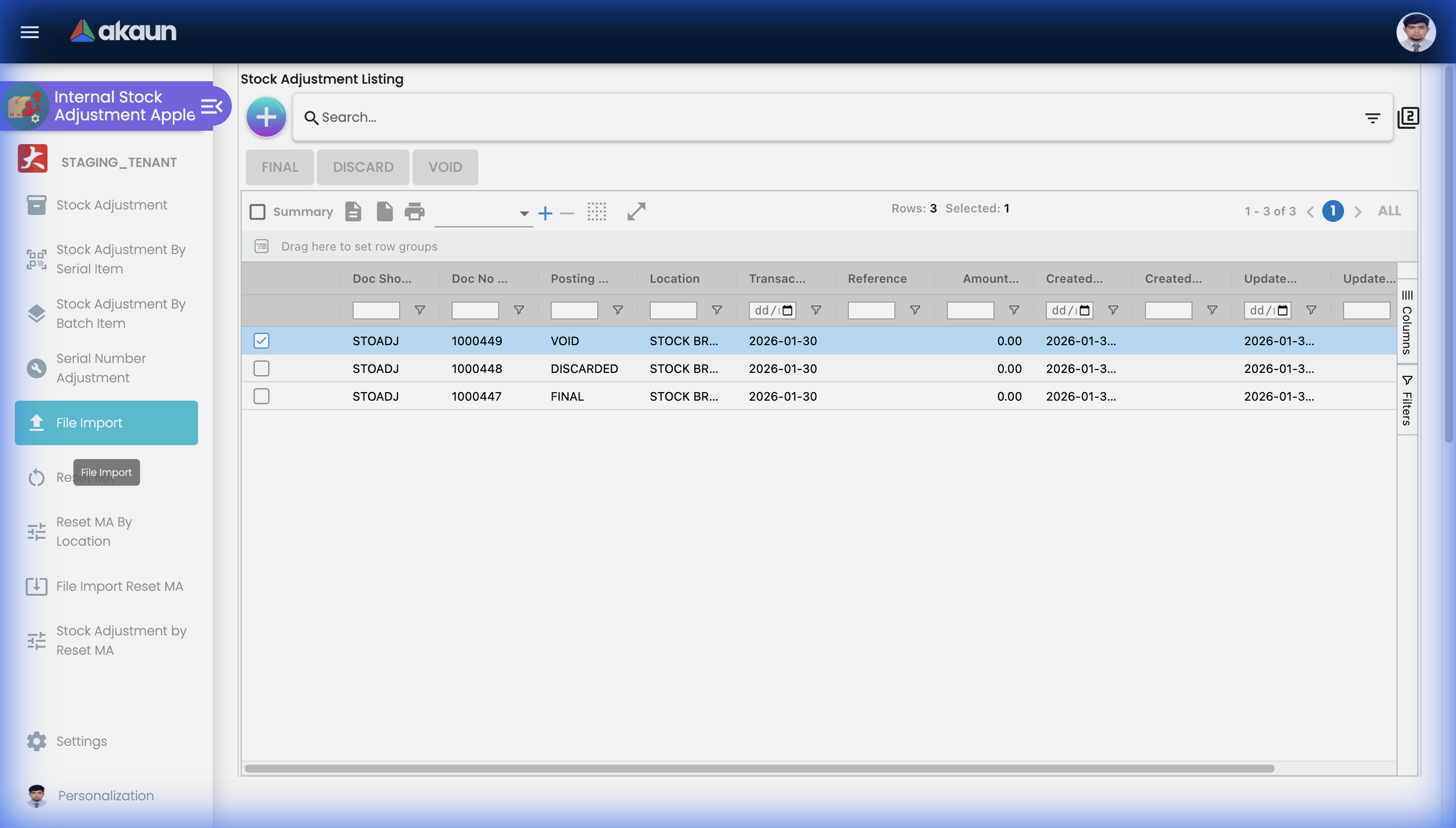The image size is (1456, 828).
Task: Click the print icon in the toolbar
Action: (415, 211)
